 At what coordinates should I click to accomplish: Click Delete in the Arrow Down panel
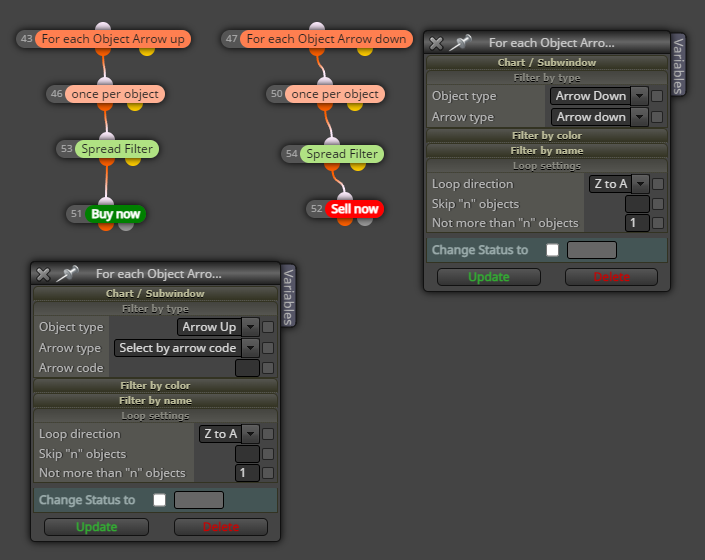[x=611, y=277]
